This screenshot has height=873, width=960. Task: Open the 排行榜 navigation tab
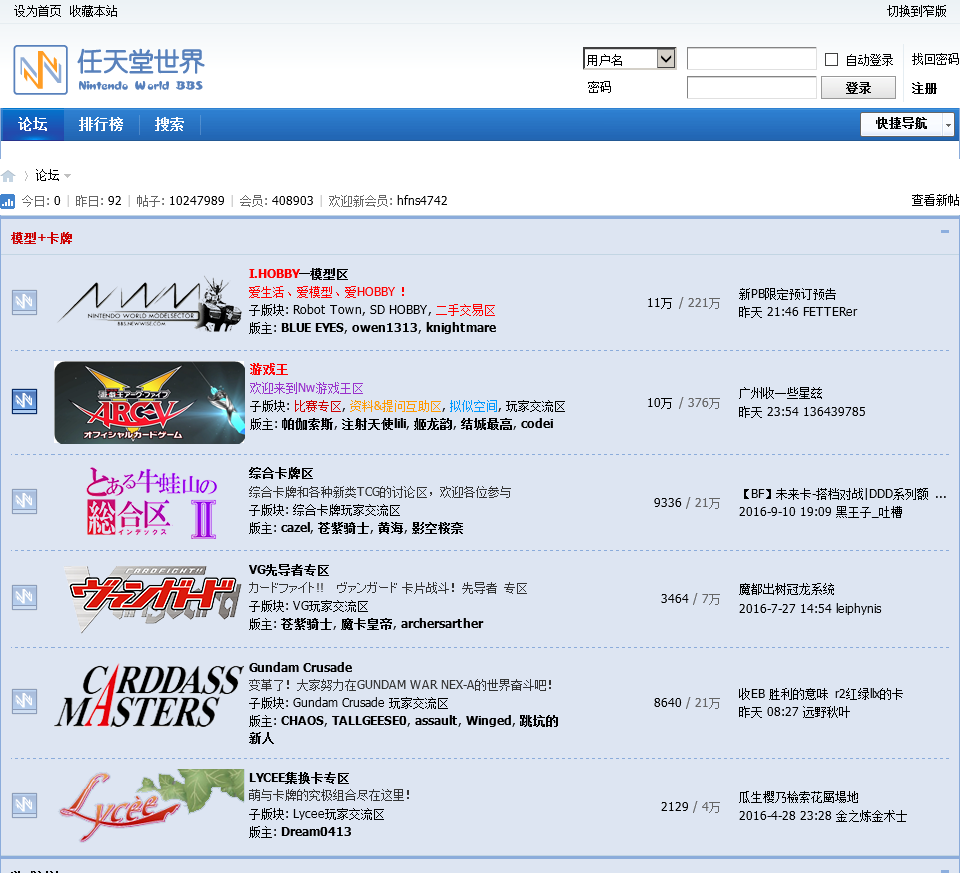click(x=101, y=124)
